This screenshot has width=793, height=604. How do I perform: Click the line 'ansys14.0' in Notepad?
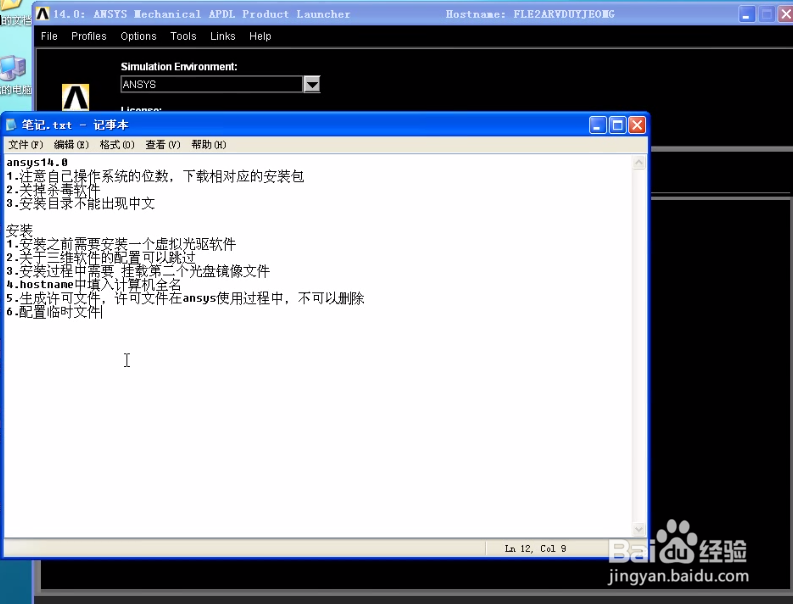tap(37, 162)
